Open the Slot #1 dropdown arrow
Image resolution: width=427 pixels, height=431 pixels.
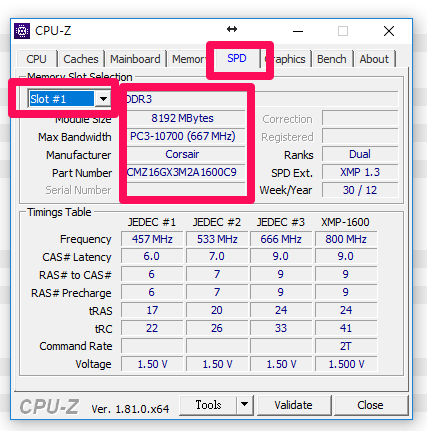click(x=103, y=99)
